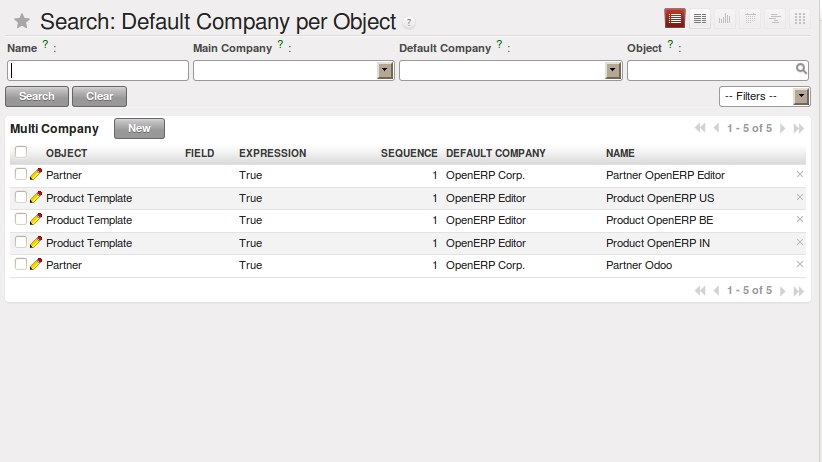Open the graph view icon
This screenshot has width=822, height=462.
pos(724,18)
